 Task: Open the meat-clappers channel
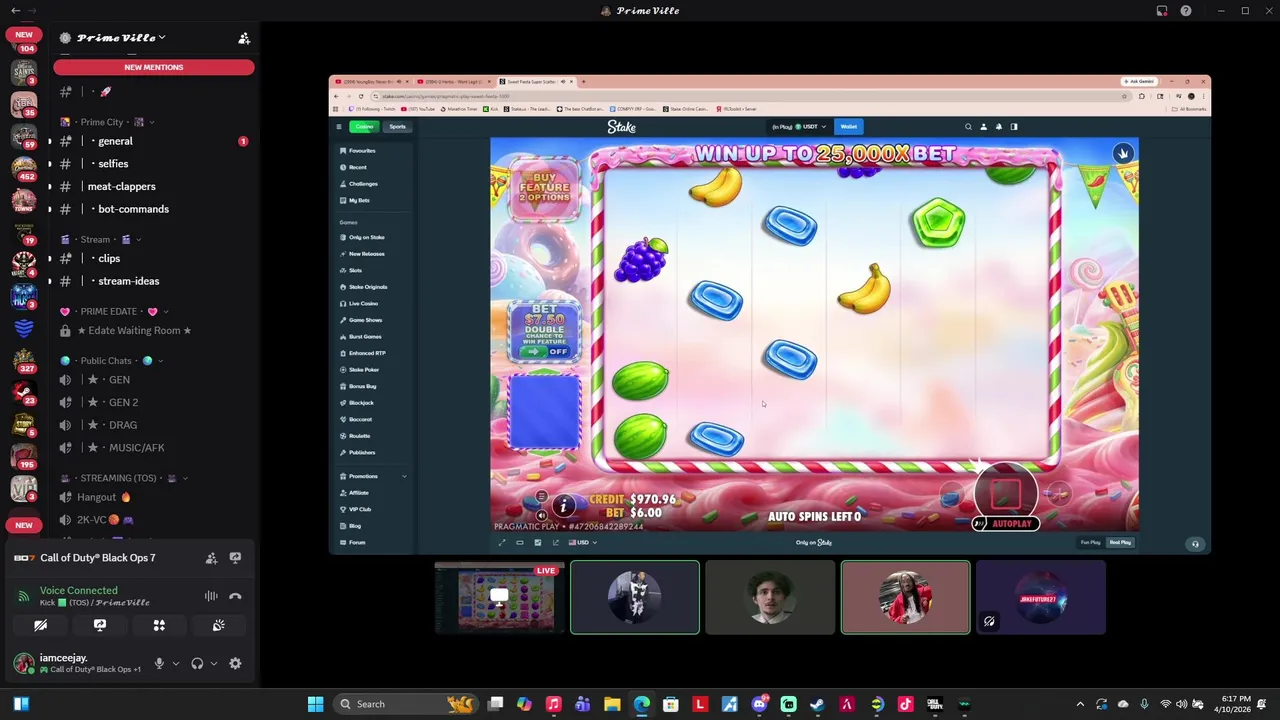point(153,186)
